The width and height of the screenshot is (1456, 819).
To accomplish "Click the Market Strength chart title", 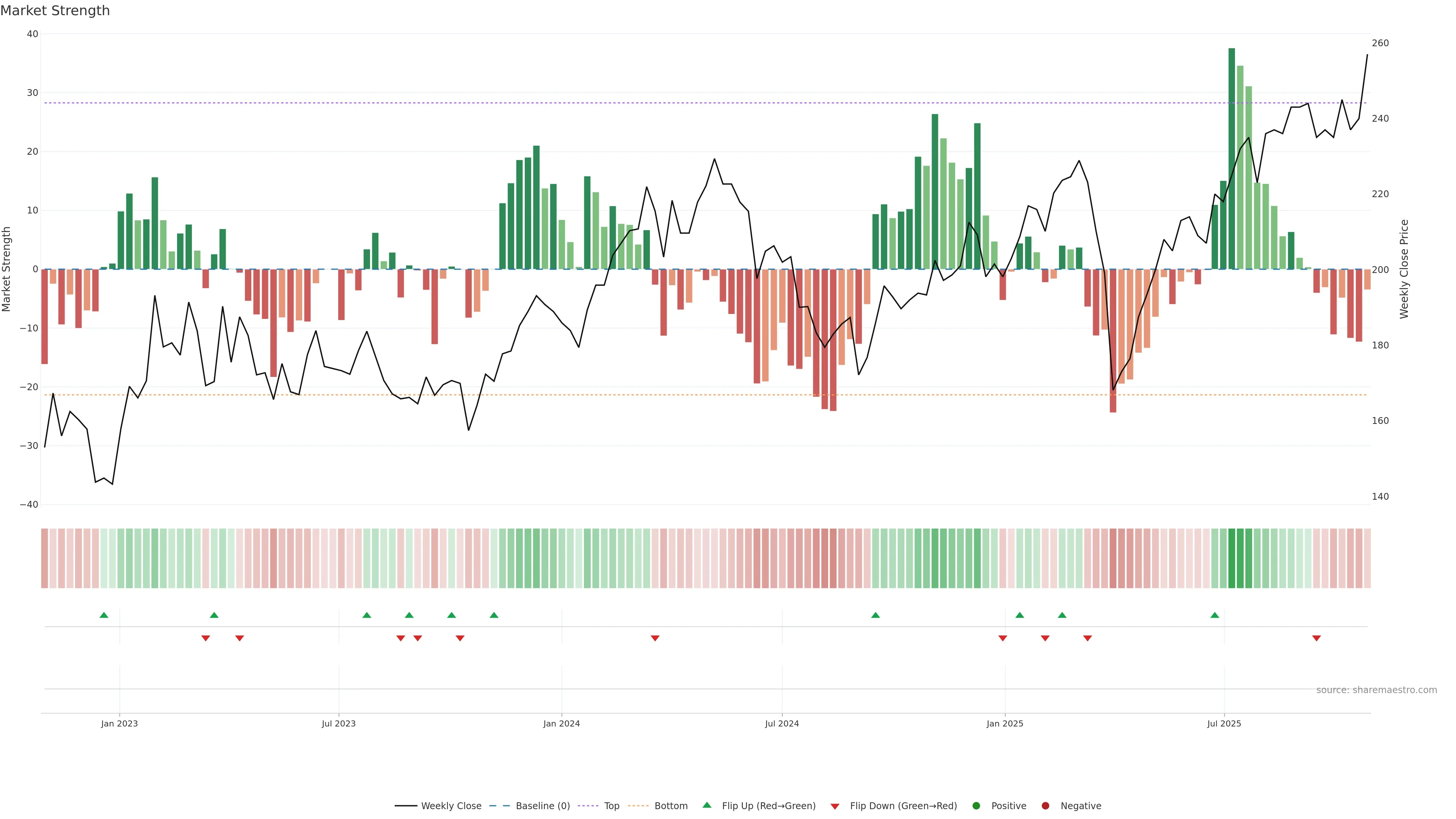I will click(55, 11).
